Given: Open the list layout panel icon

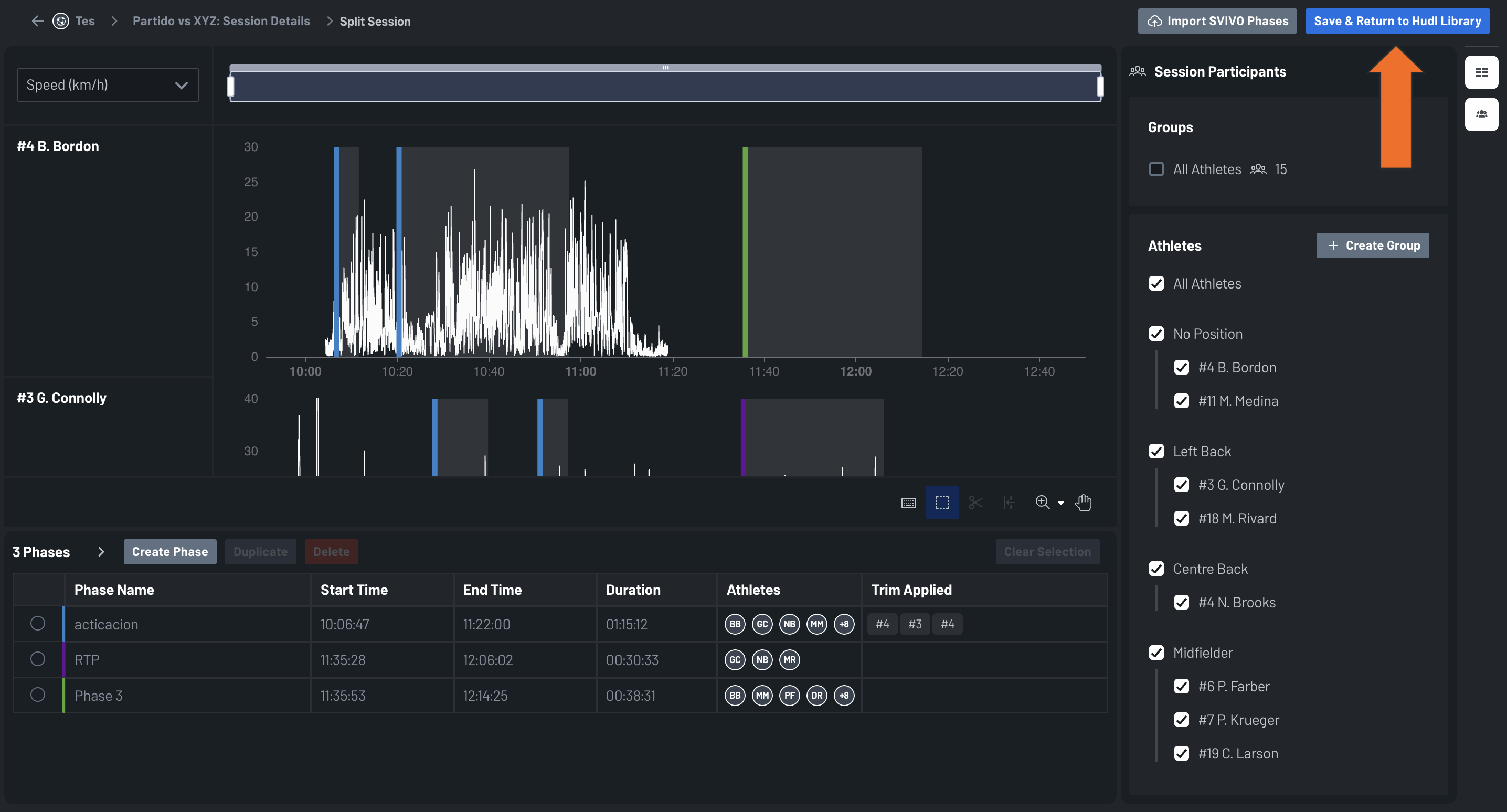Looking at the screenshot, I should (1481, 72).
